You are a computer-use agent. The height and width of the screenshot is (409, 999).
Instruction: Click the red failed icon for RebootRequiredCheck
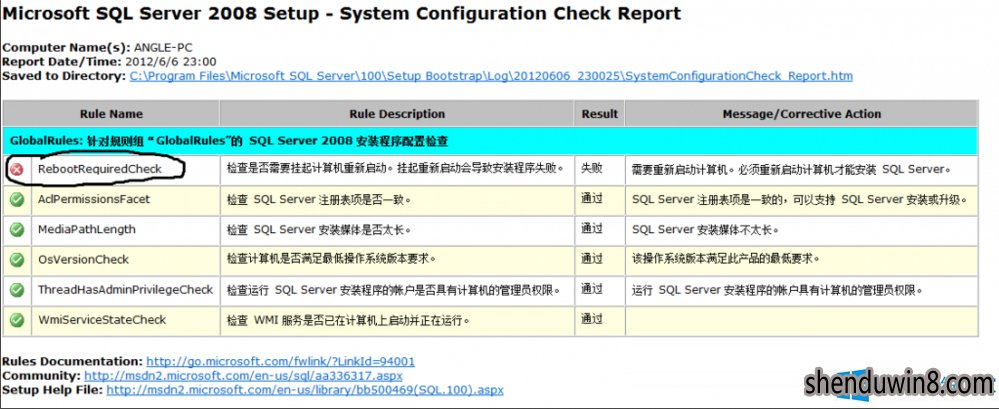[x=17, y=169]
